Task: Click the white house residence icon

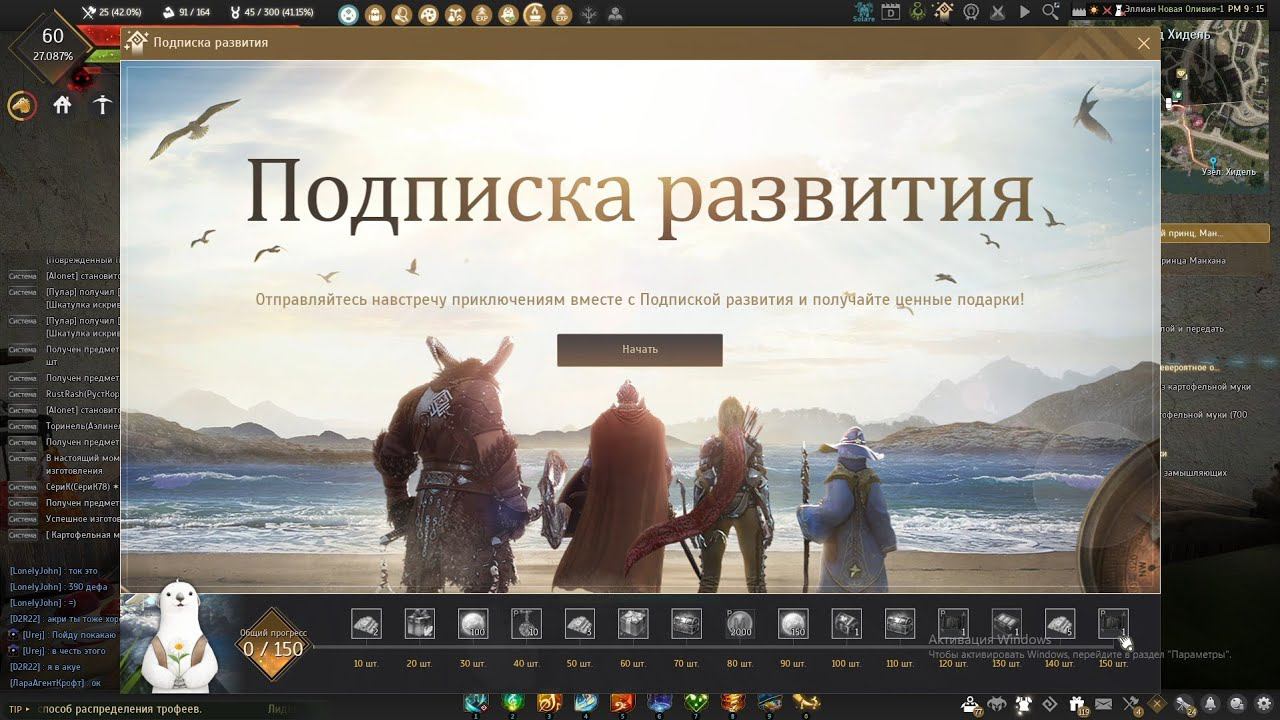Action: [62, 105]
